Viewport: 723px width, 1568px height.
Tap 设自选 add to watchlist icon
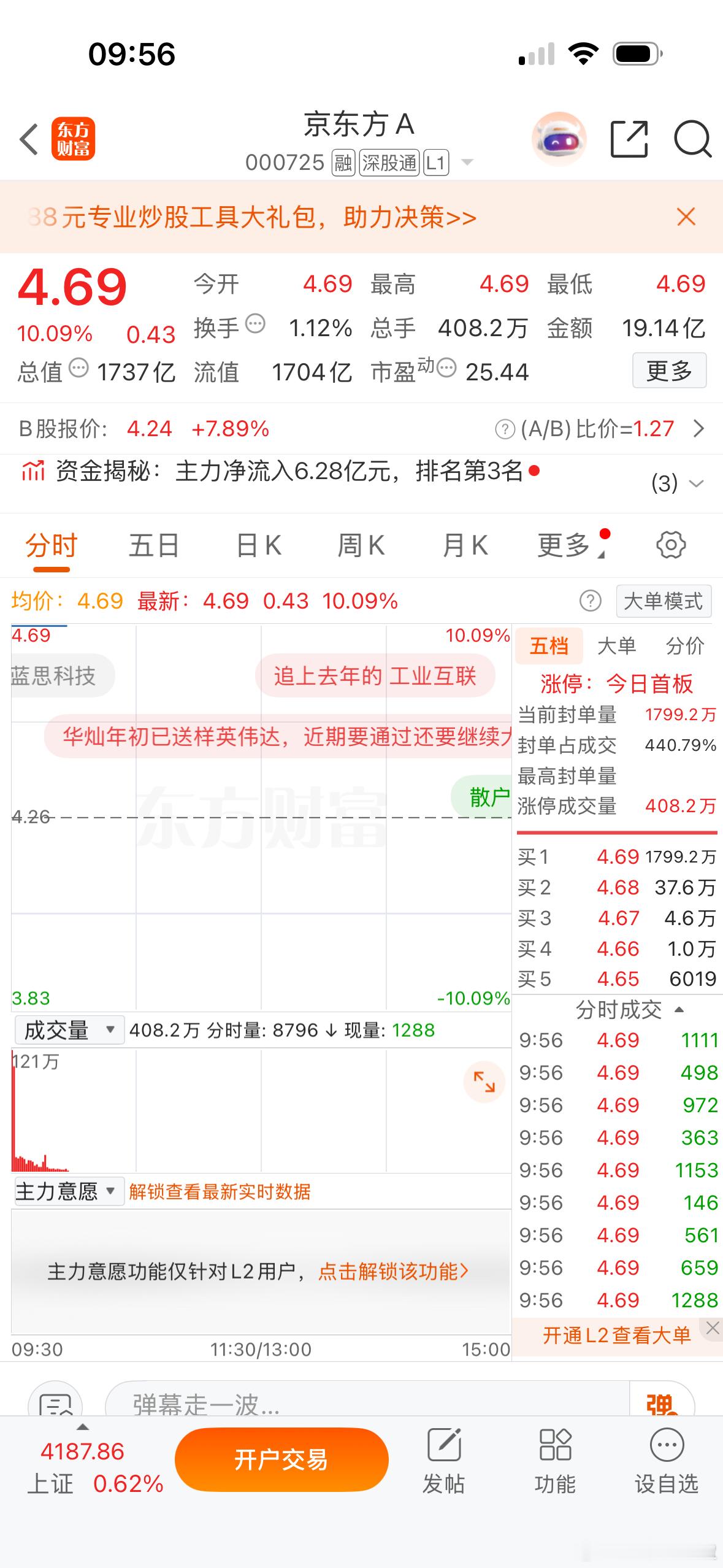[667, 1460]
